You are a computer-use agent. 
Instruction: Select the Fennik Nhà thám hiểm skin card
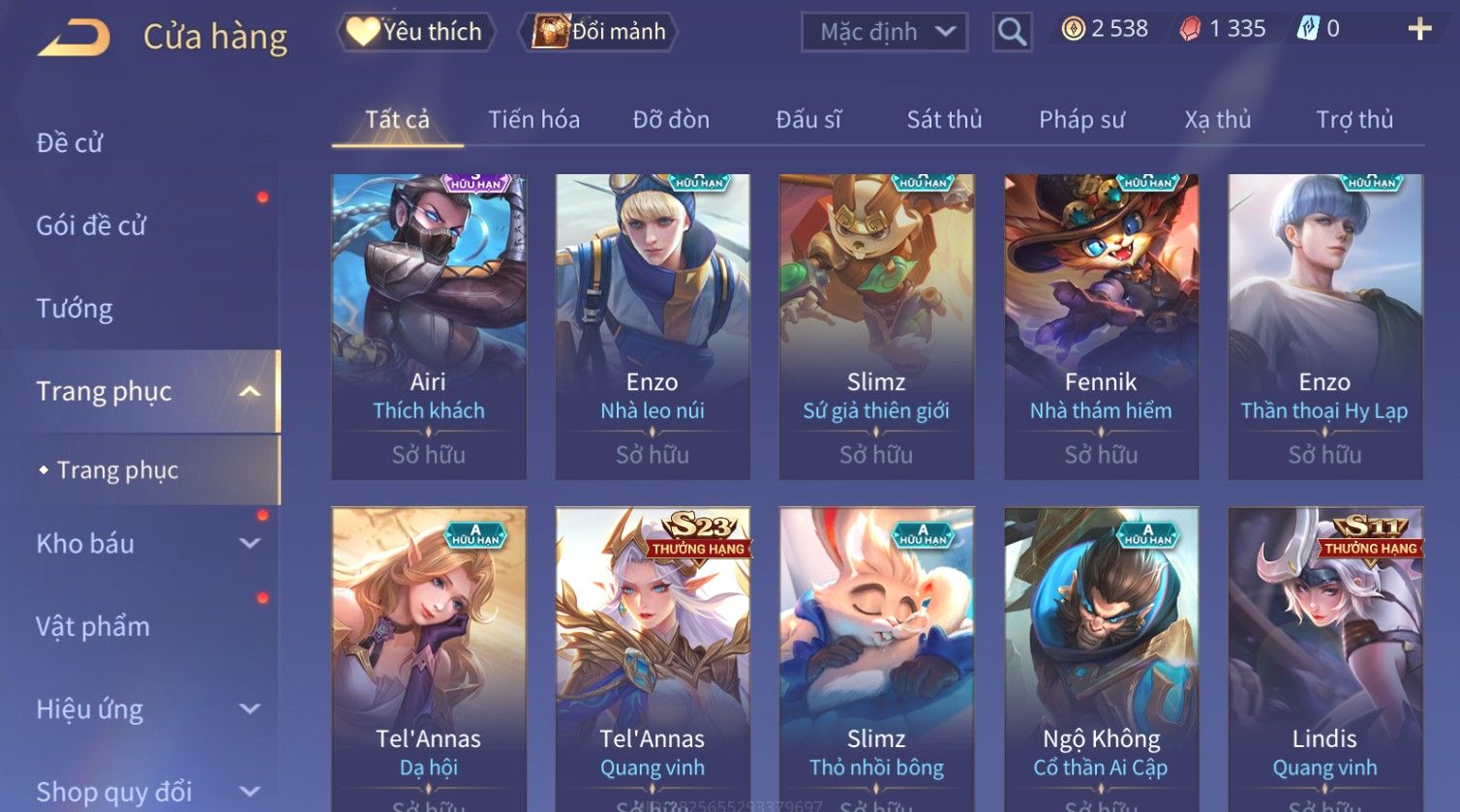tap(1101, 327)
